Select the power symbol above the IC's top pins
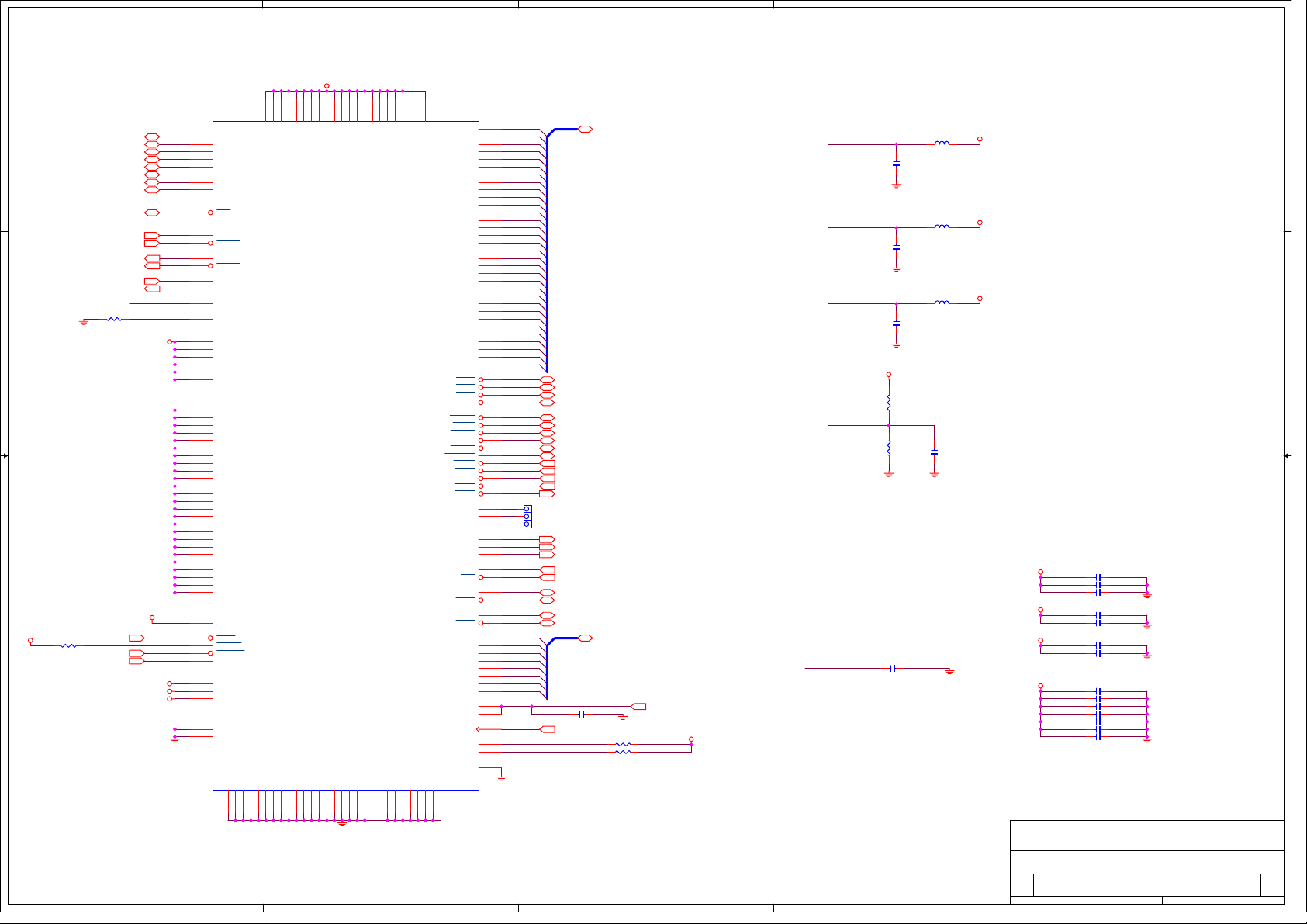This screenshot has width=1307, height=924. coord(327,86)
